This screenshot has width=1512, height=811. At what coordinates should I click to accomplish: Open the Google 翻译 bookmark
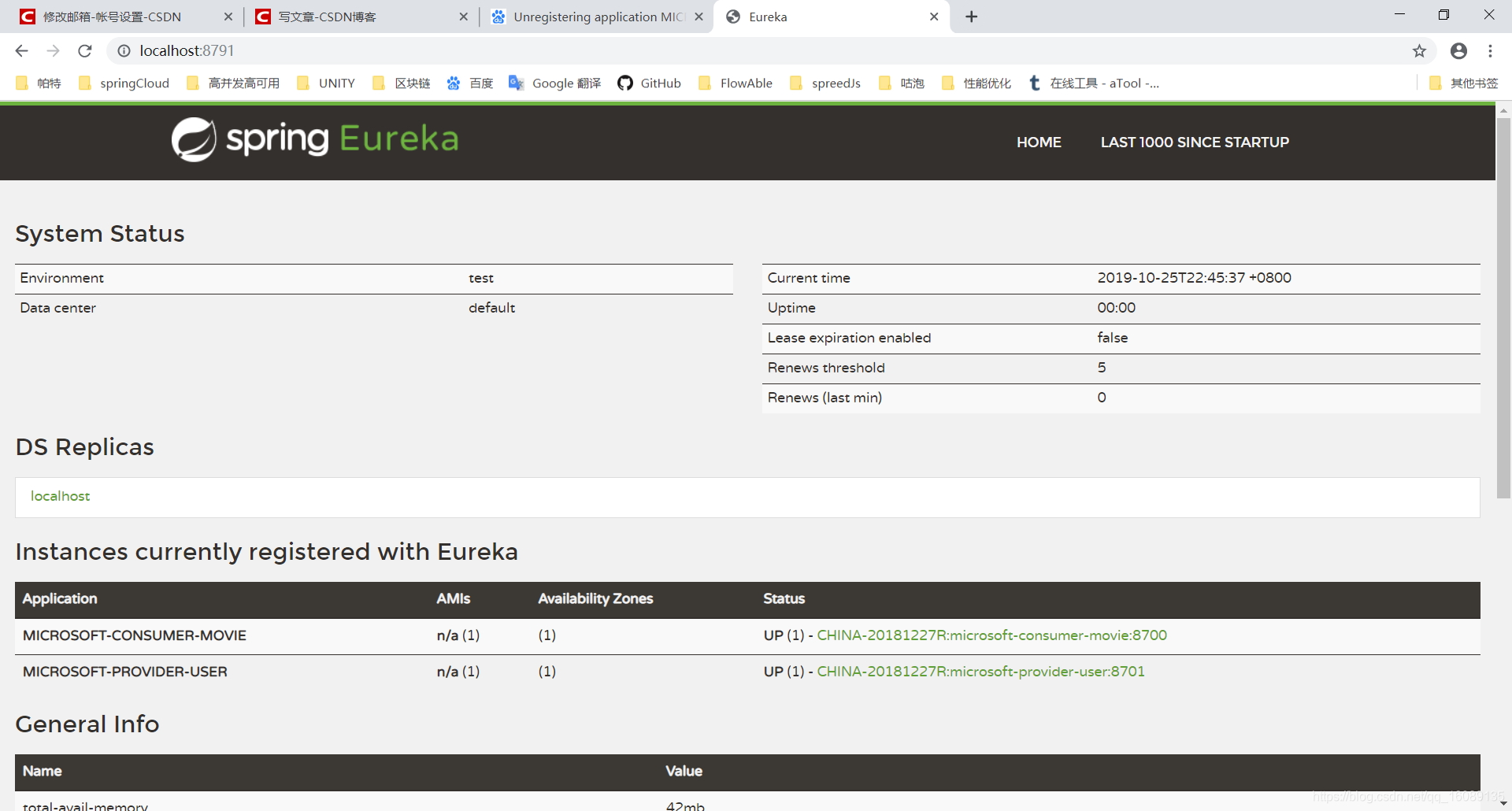click(x=555, y=83)
